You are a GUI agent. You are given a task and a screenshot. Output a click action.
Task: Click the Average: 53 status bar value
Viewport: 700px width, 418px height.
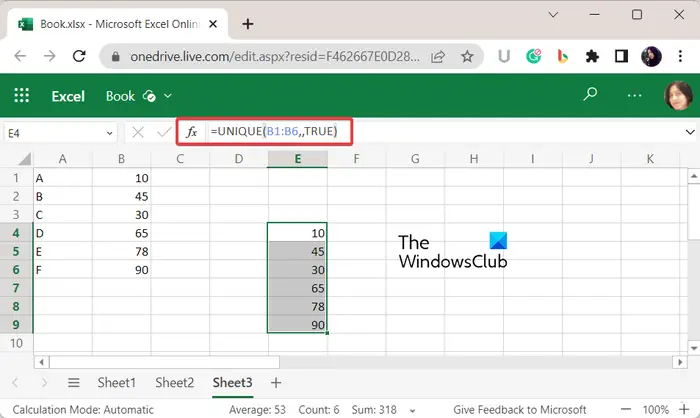[257, 410]
